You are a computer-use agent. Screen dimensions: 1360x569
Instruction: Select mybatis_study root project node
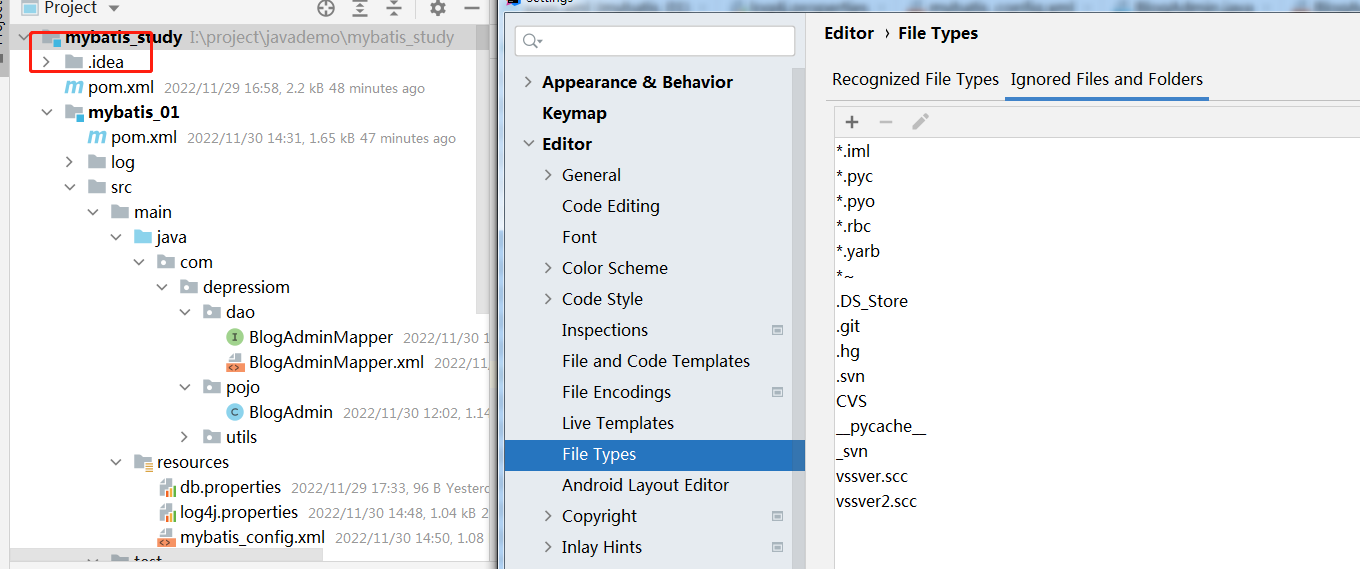coord(124,37)
